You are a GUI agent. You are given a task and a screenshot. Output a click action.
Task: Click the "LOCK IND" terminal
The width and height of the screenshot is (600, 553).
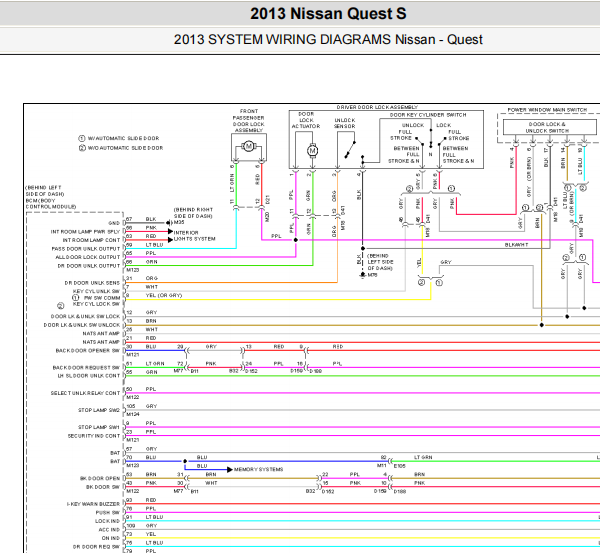(x=108, y=521)
